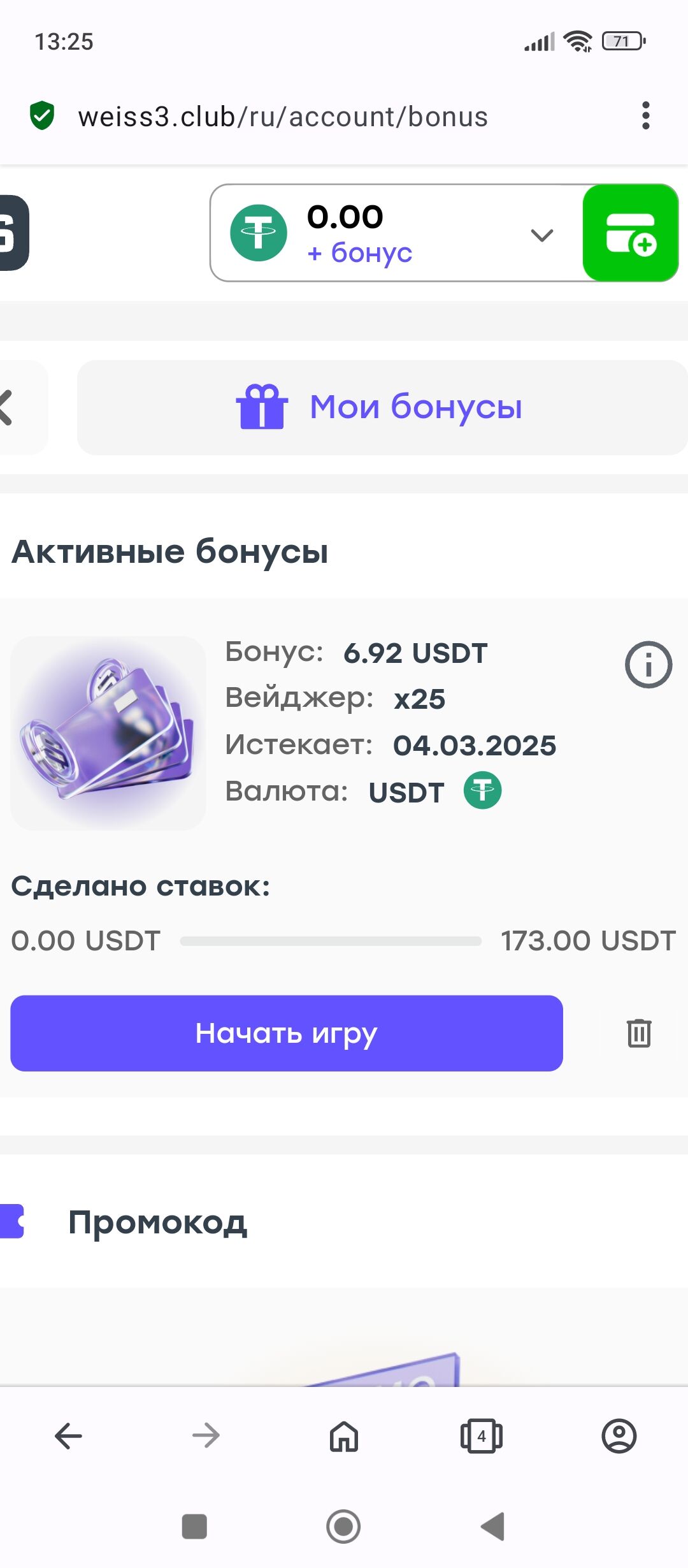Go to browser home page

pyautogui.click(x=343, y=1436)
